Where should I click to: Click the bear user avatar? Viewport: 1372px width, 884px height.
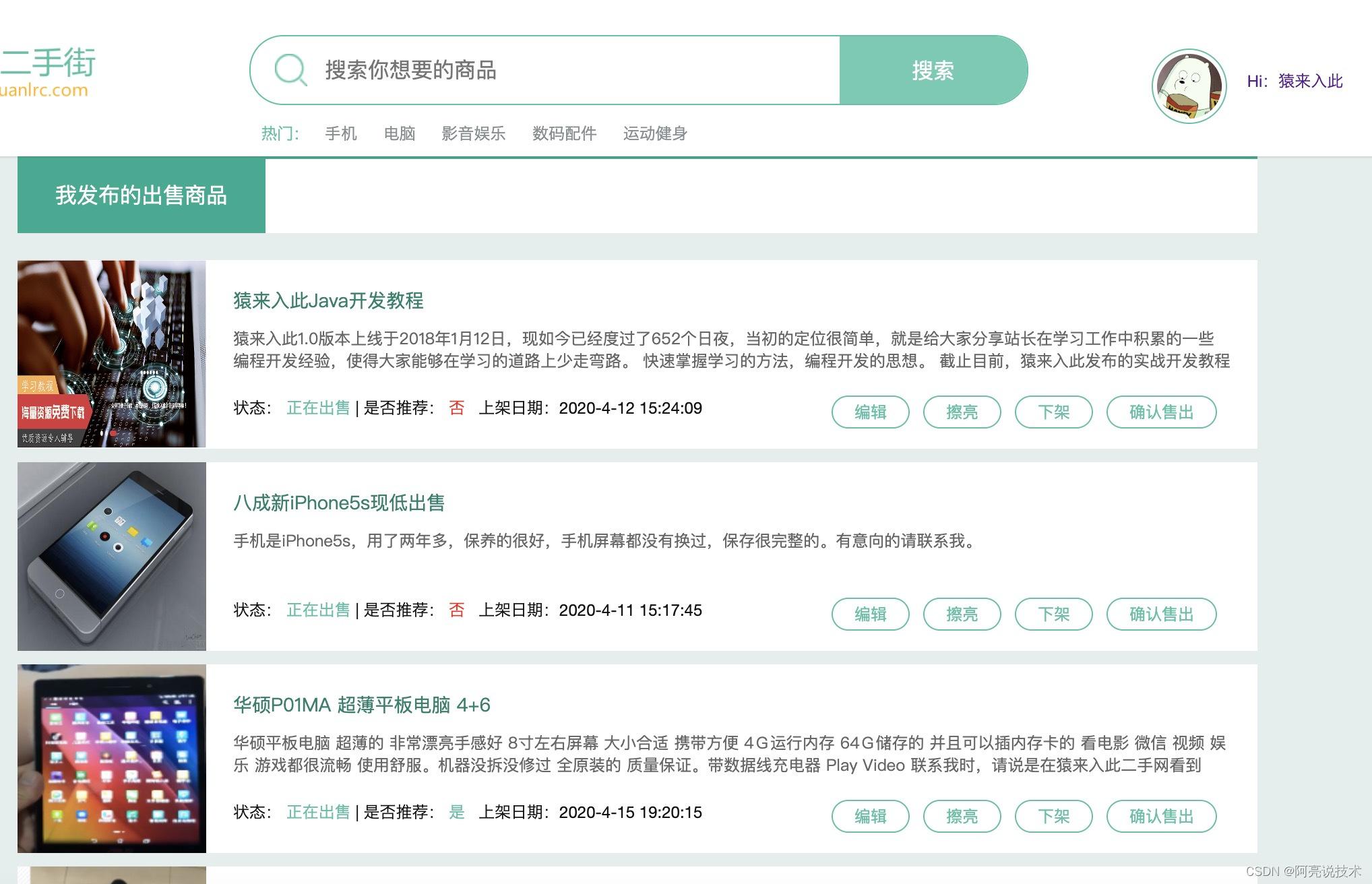click(x=1189, y=86)
